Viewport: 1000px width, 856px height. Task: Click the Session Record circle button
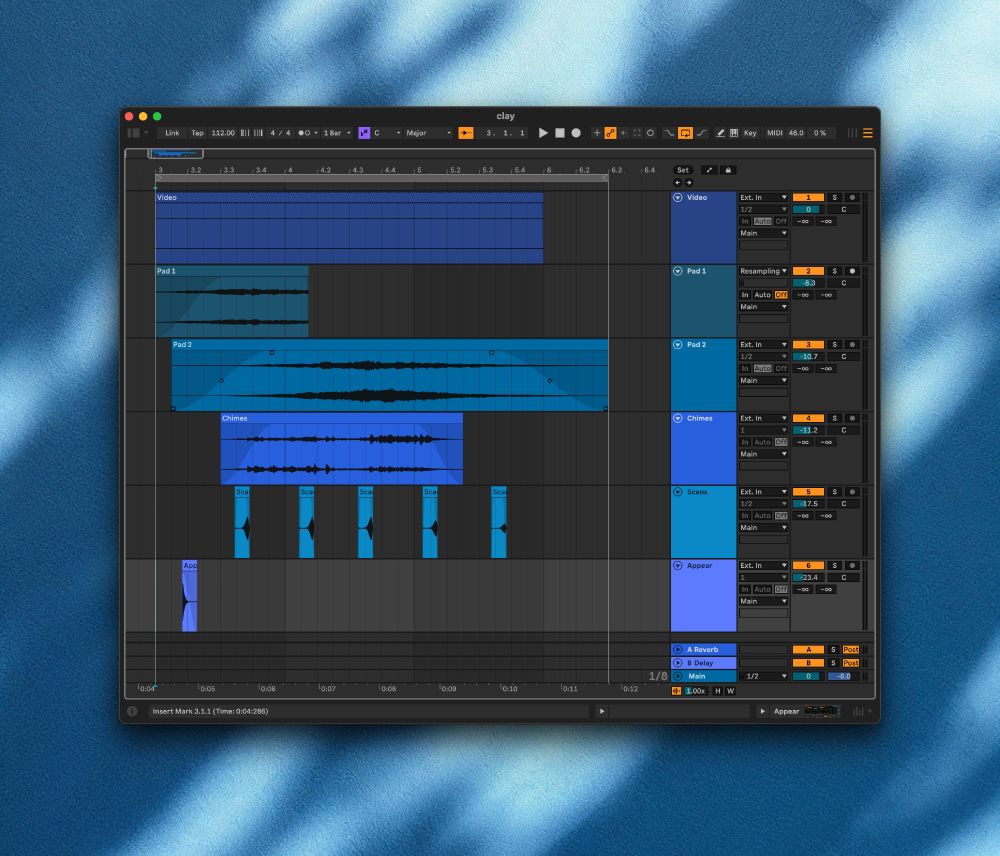click(651, 133)
